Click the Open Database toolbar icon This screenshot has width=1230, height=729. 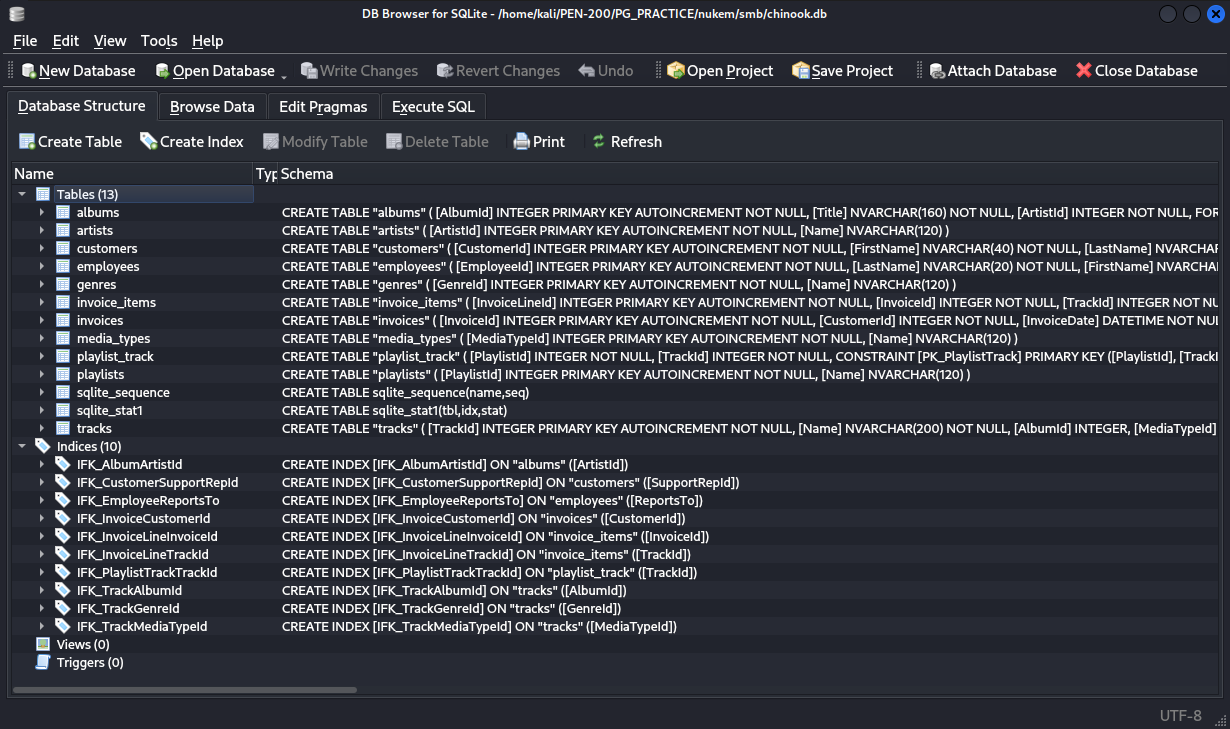tap(163, 71)
